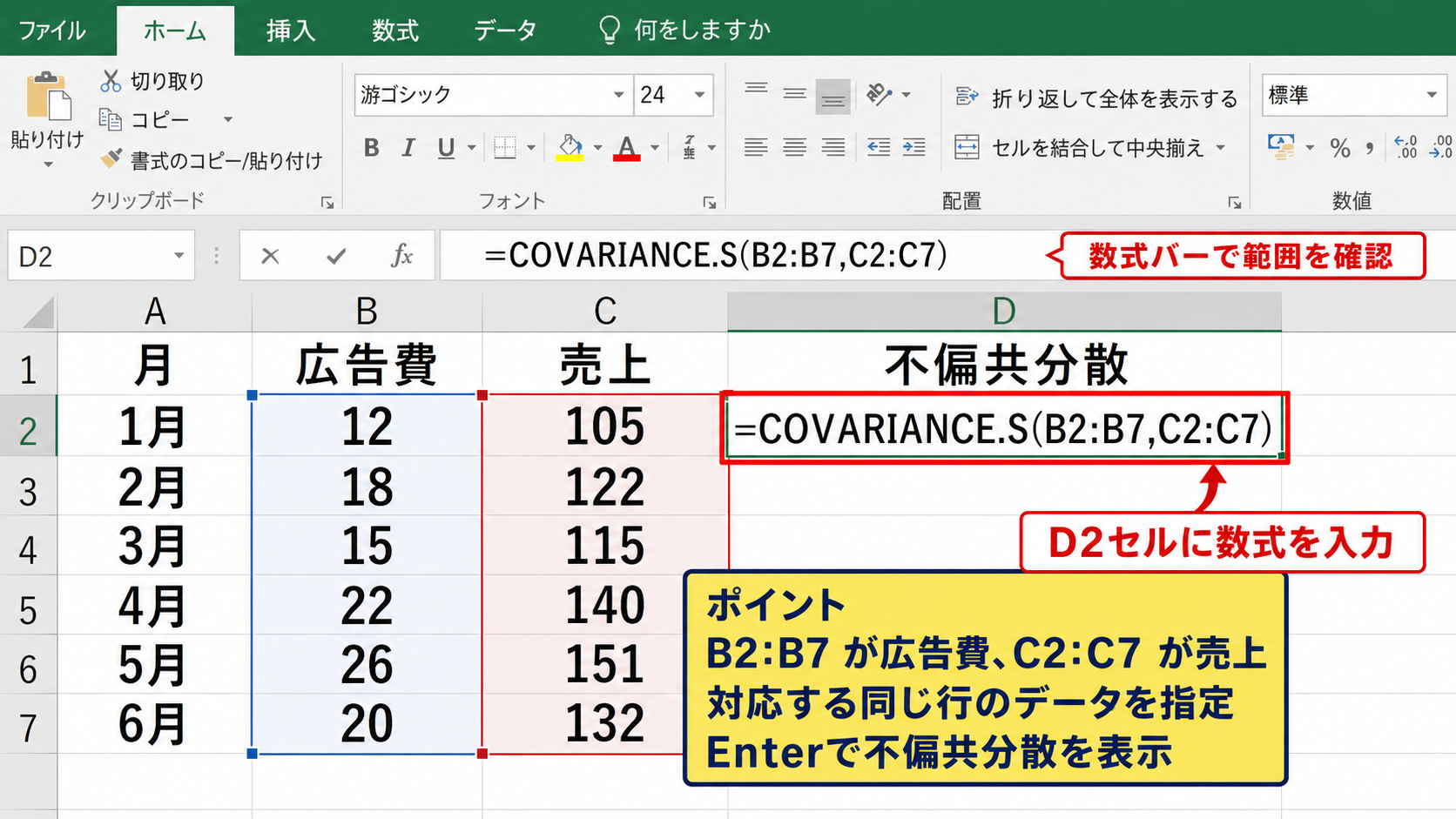This screenshot has height=819, width=1456.
Task: Open alignment group dialog launcher
Action: click(x=1235, y=203)
